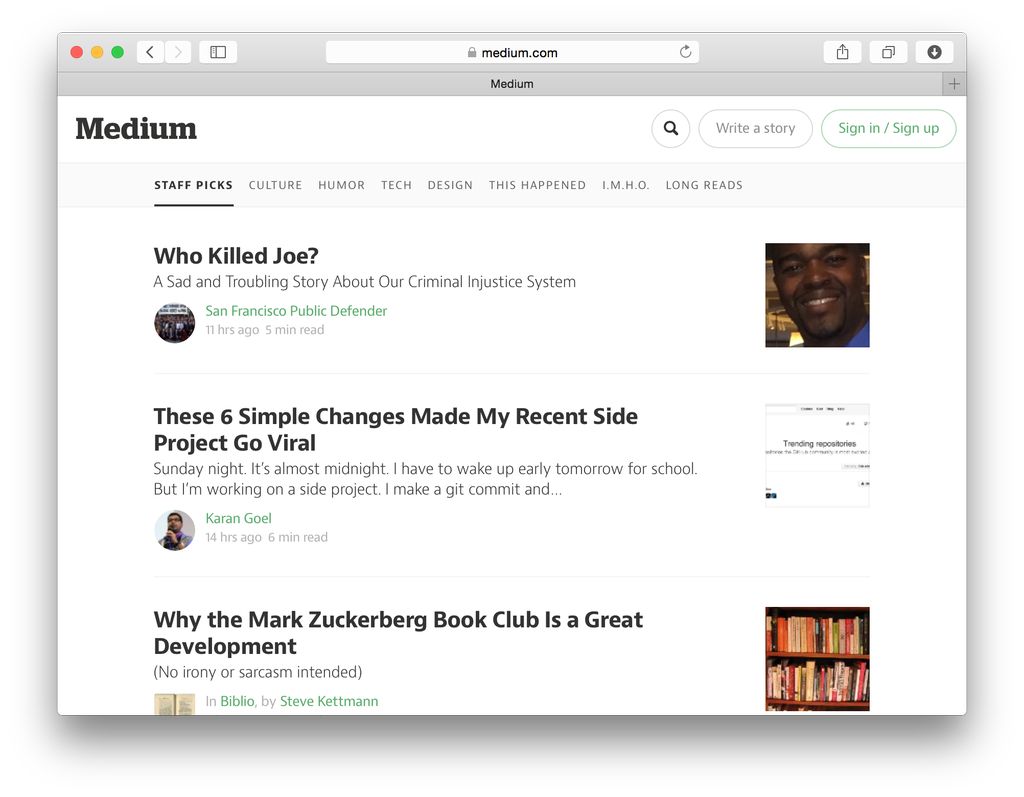Add a new tab with plus
The height and width of the screenshot is (797, 1024).
[954, 84]
